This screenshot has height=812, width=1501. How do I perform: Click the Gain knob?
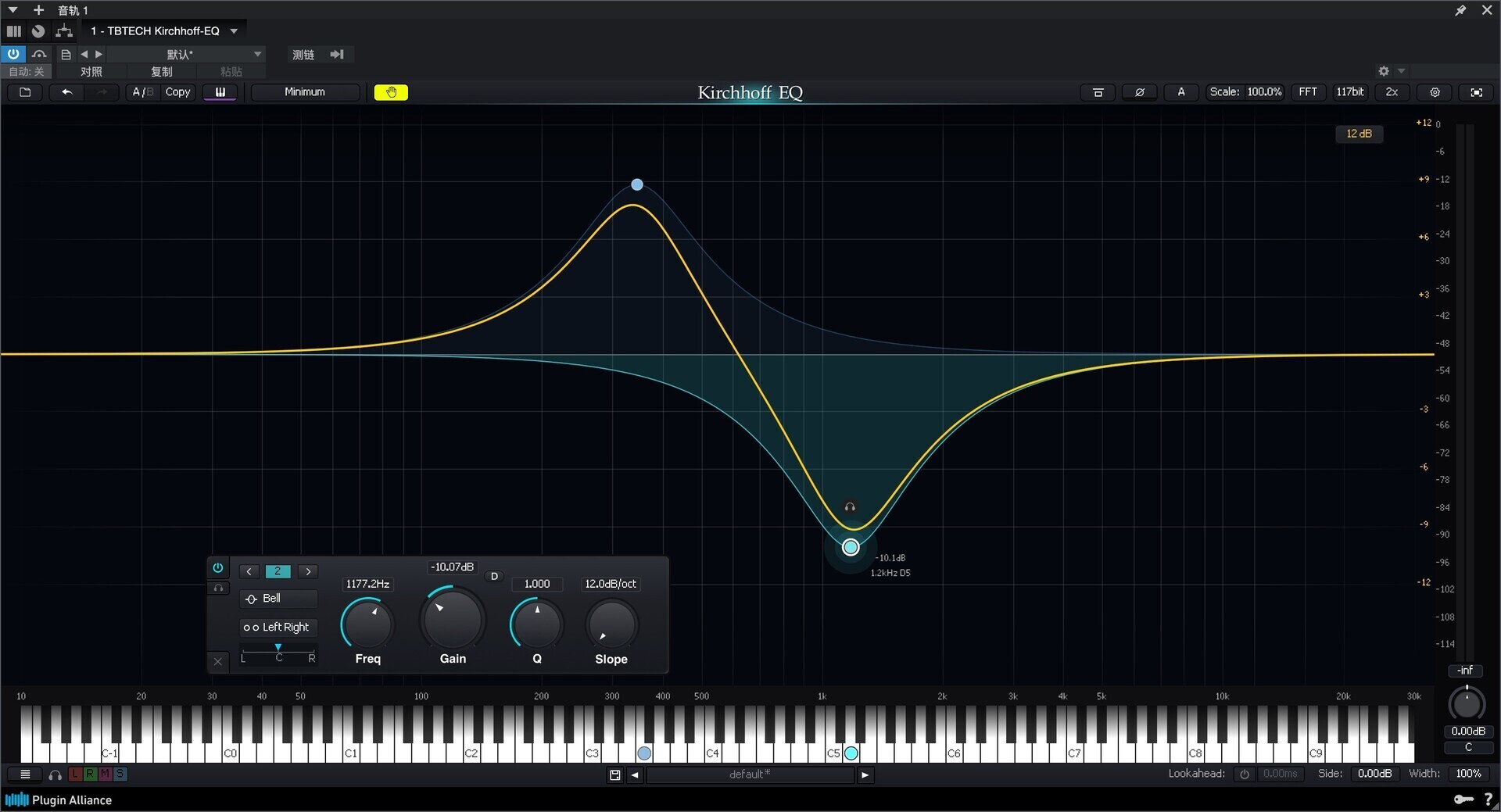point(453,620)
